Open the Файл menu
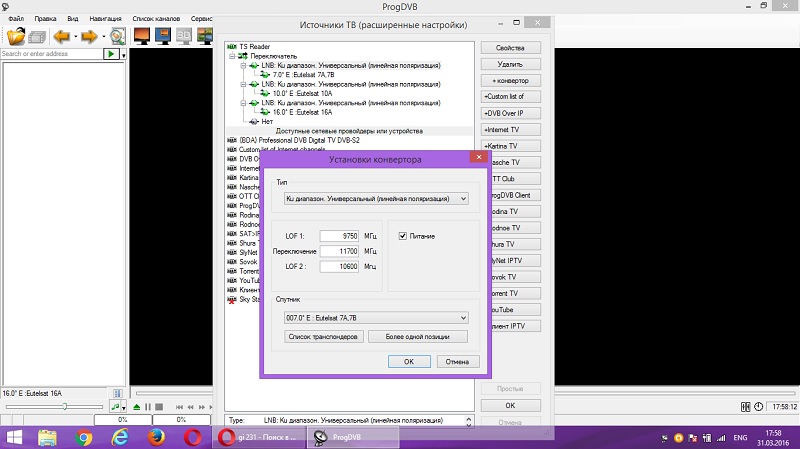Viewport: 800px width, 449px height. click(16, 19)
